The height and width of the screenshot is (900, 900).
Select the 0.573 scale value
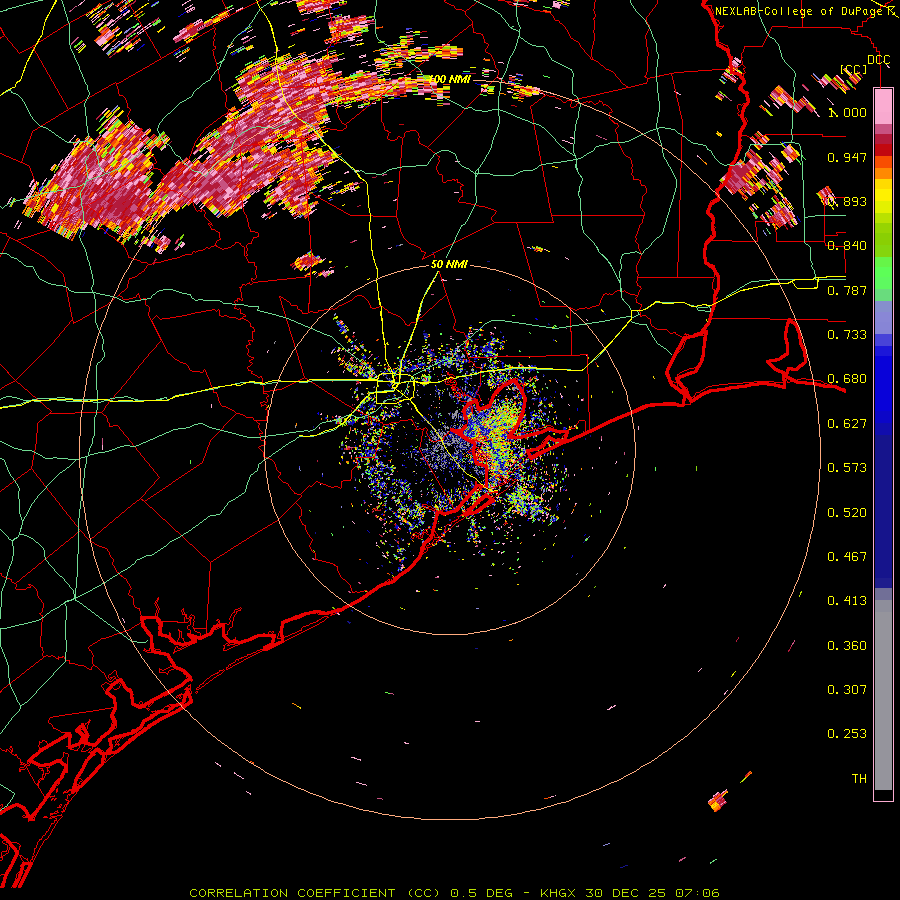[847, 468]
